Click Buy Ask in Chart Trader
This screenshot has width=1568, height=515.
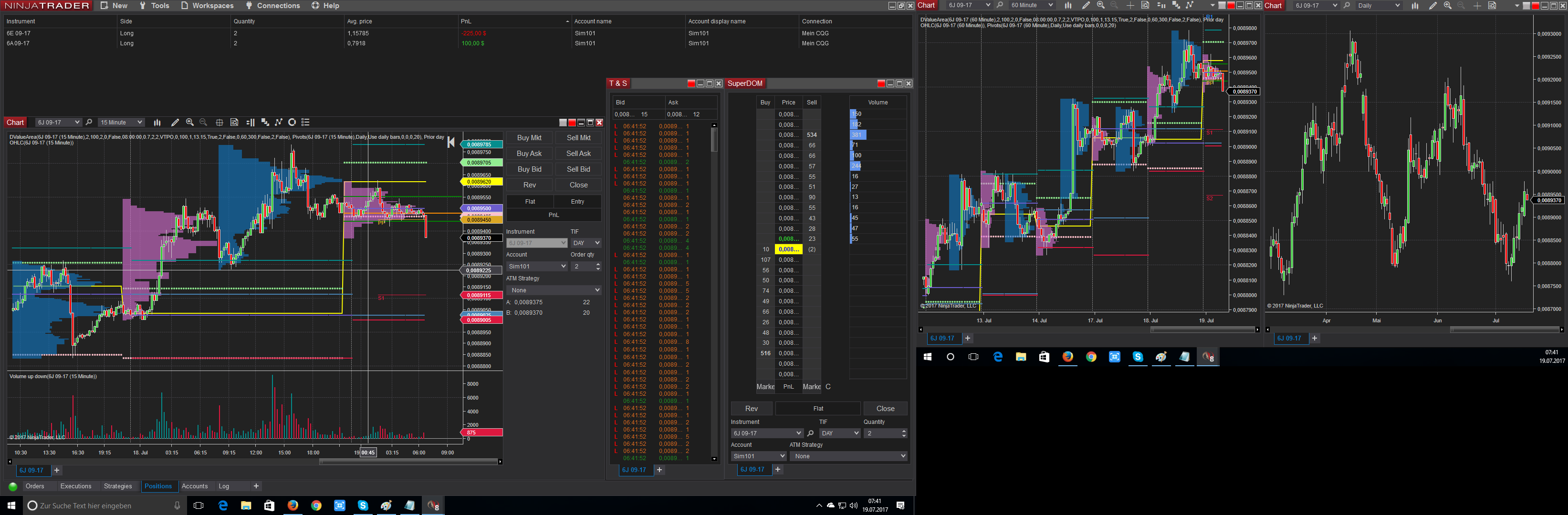pos(530,154)
